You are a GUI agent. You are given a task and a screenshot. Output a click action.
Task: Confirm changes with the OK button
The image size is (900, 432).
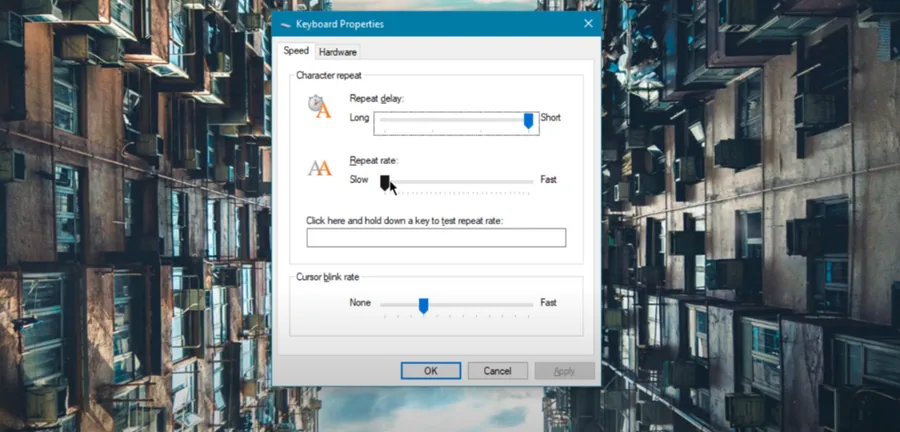tap(430, 371)
